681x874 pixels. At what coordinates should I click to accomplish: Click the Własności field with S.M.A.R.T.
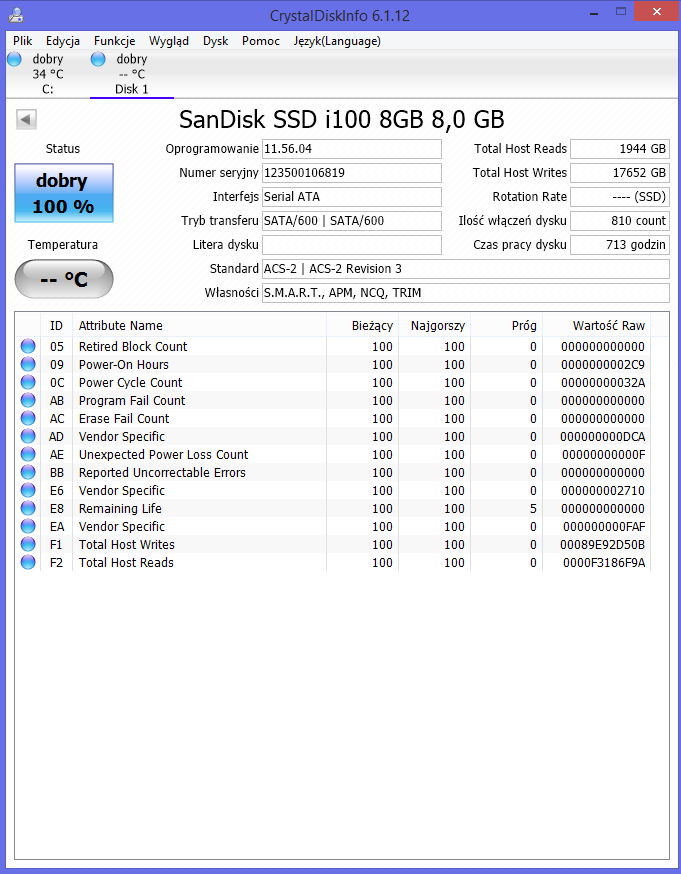click(x=465, y=293)
